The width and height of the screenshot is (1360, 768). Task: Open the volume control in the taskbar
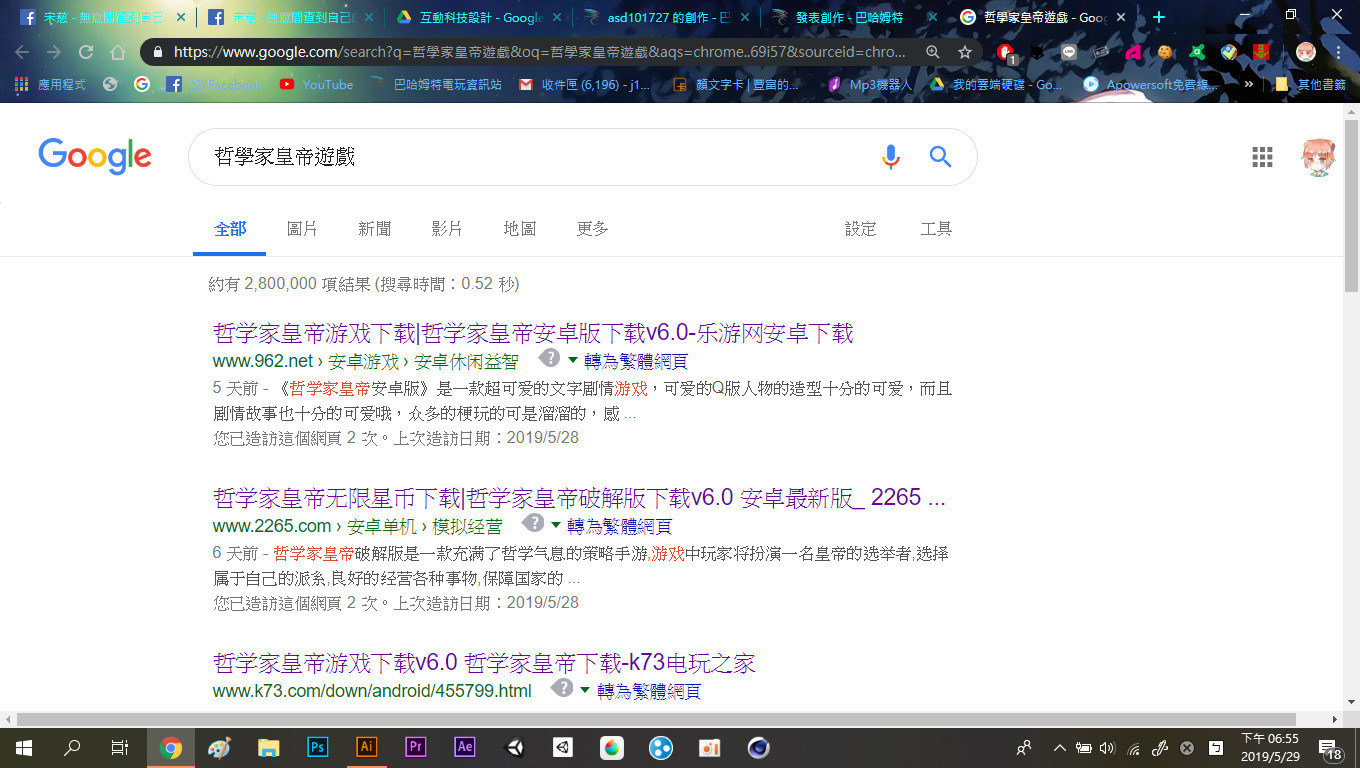click(1106, 747)
